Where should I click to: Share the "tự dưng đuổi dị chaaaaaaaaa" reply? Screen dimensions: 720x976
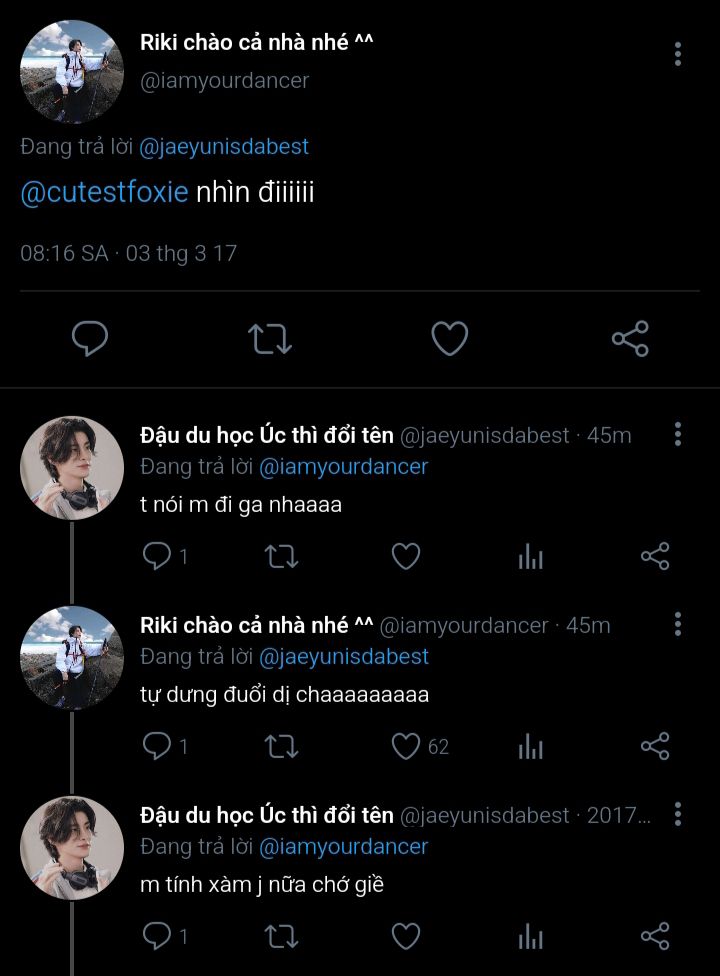pos(655,746)
